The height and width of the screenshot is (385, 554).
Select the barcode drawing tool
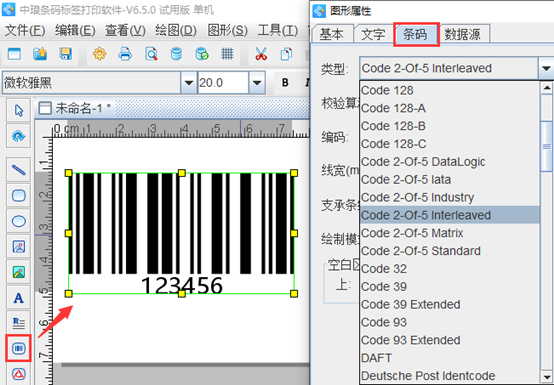click(x=19, y=348)
